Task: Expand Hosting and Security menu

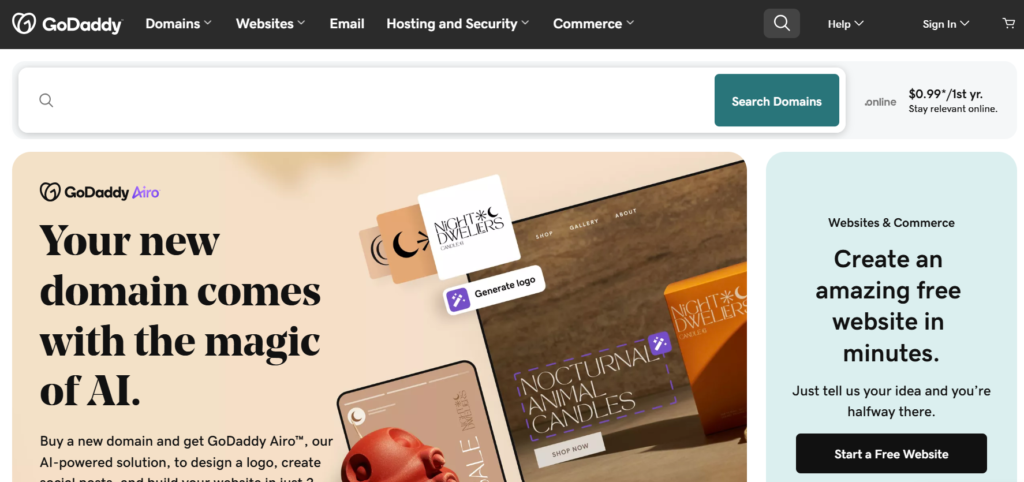Action: click(x=458, y=24)
